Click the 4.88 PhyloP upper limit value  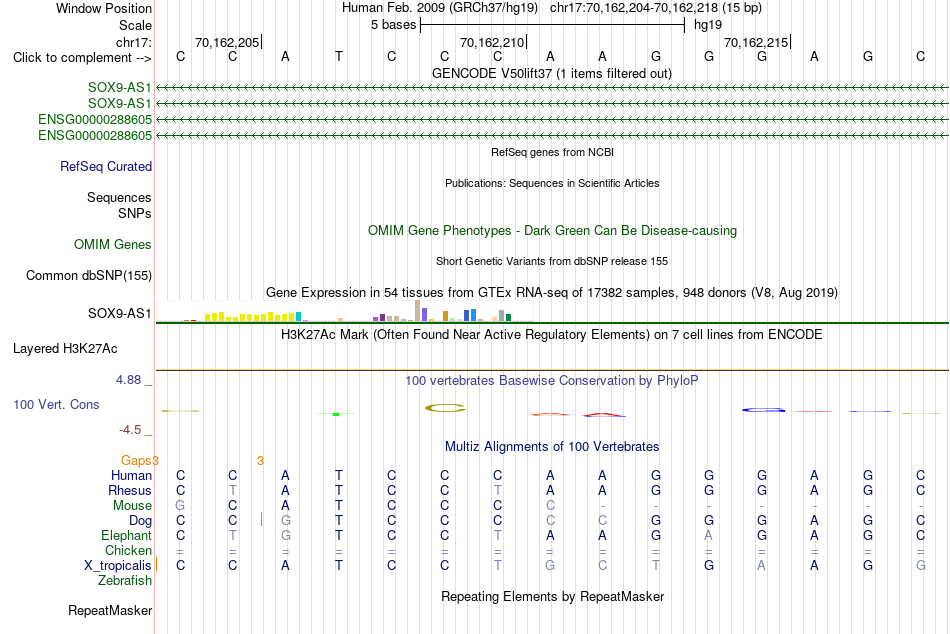click(128, 380)
